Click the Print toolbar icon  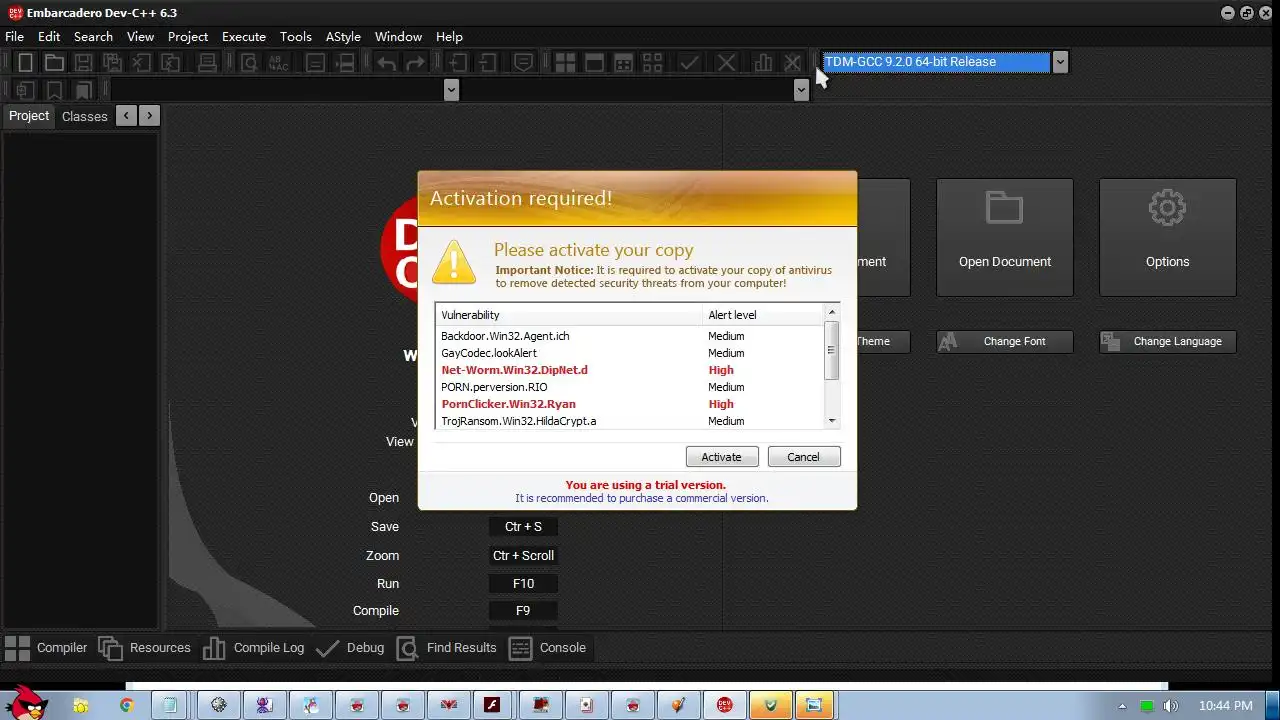[x=207, y=62]
